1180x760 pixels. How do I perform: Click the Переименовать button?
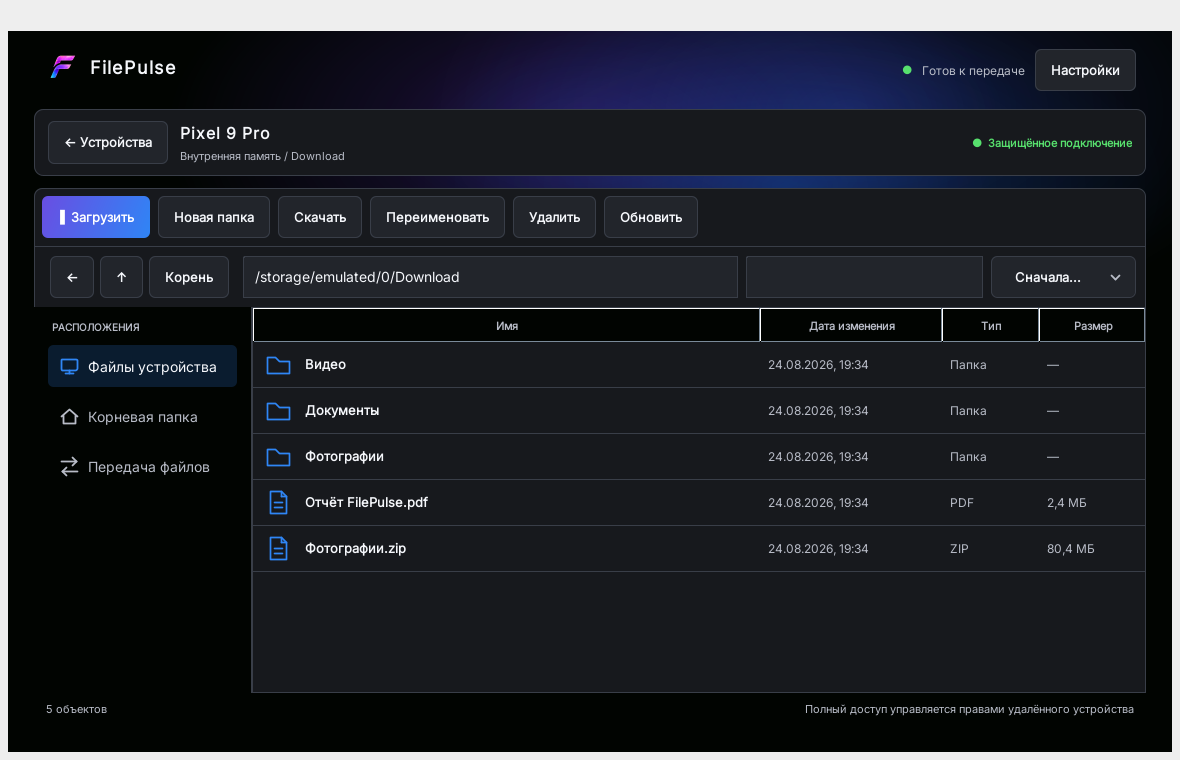437,217
